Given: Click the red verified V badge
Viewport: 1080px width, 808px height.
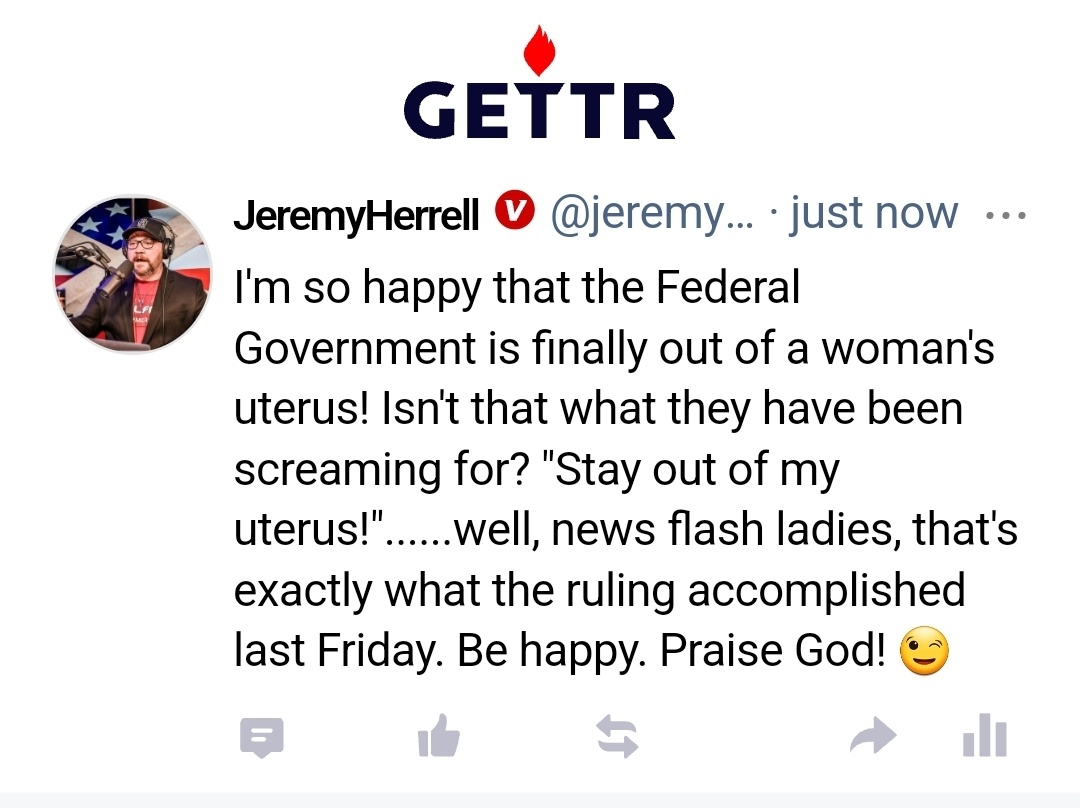Looking at the screenshot, I should (515, 211).
